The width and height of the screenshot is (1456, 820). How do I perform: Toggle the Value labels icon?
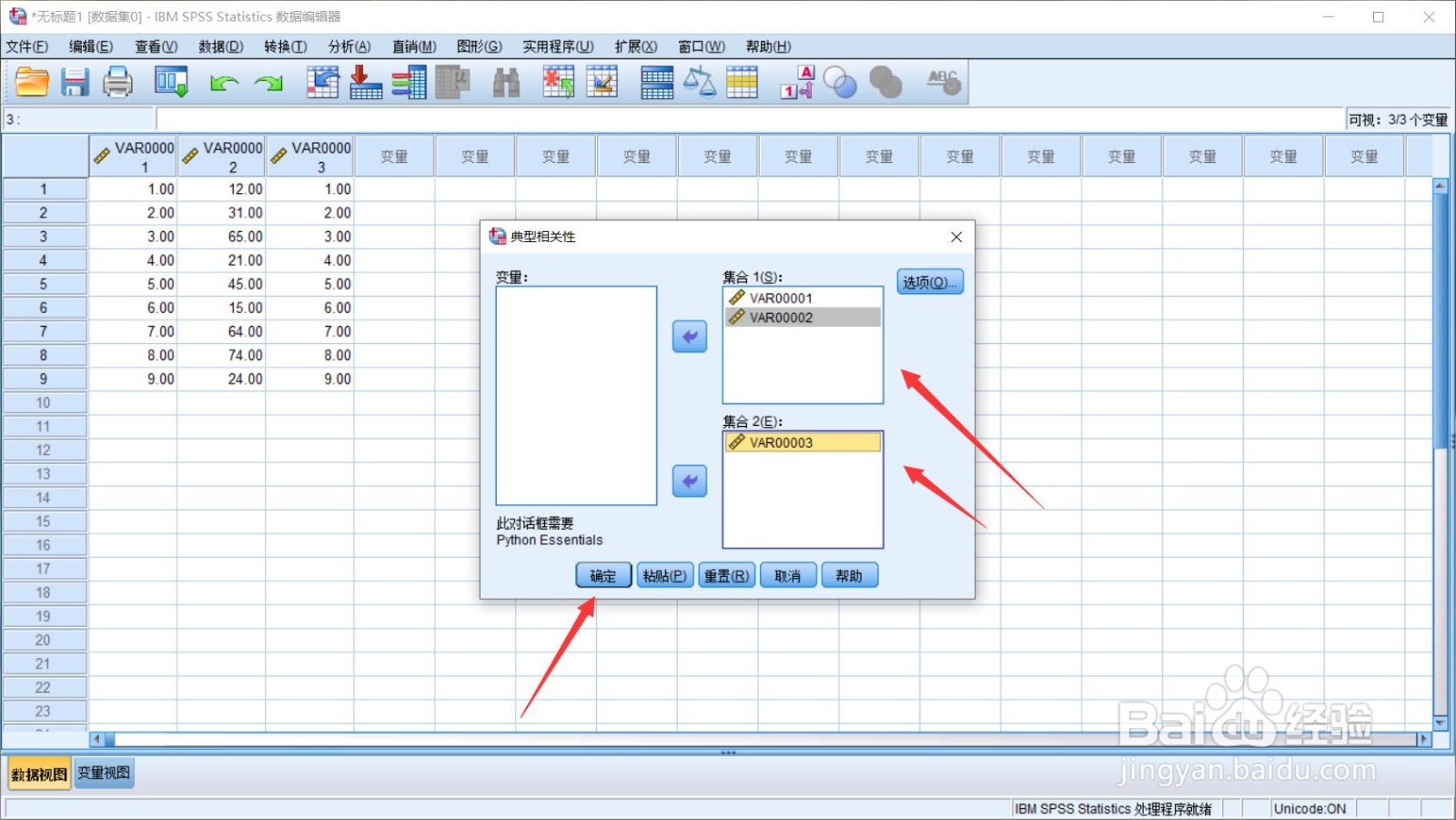[797, 82]
